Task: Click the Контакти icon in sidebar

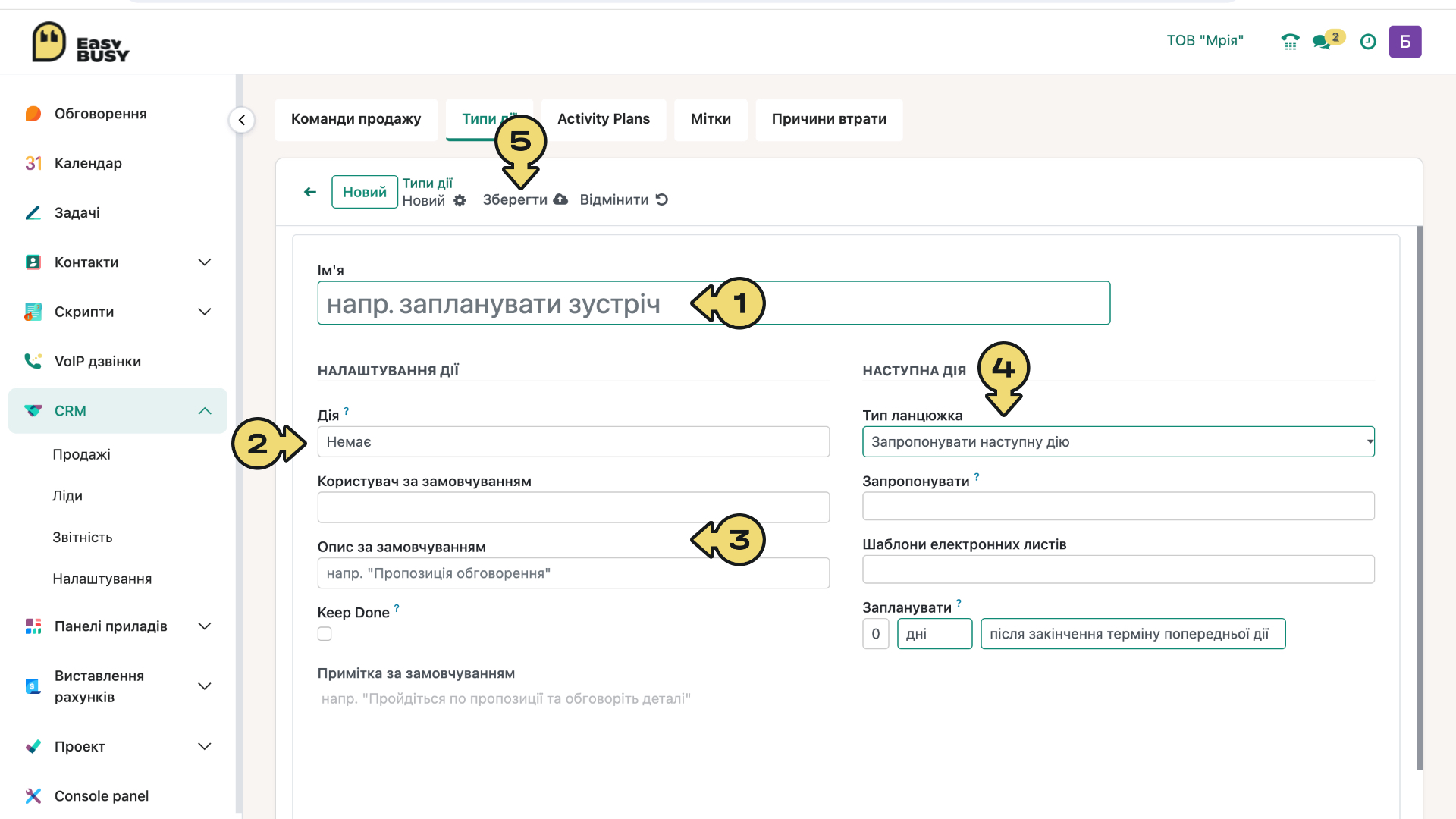Action: pyautogui.click(x=33, y=262)
